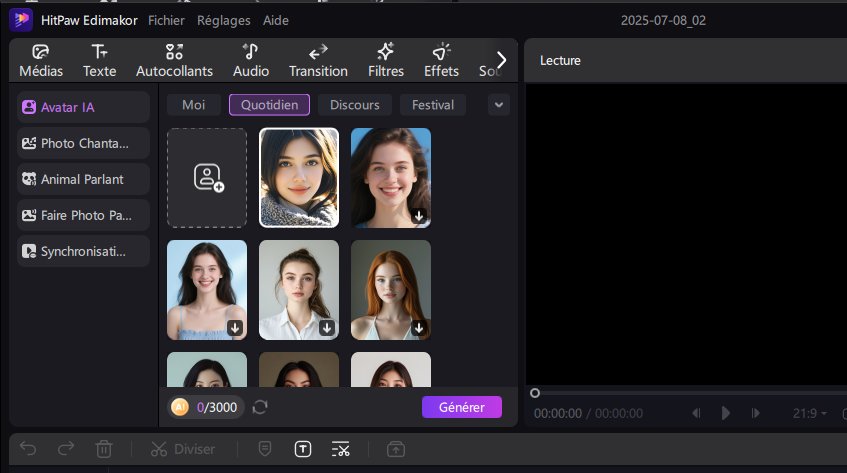This screenshot has width=847, height=473.
Task: Click the 00:00:00 current timecode
Action: [557, 414]
